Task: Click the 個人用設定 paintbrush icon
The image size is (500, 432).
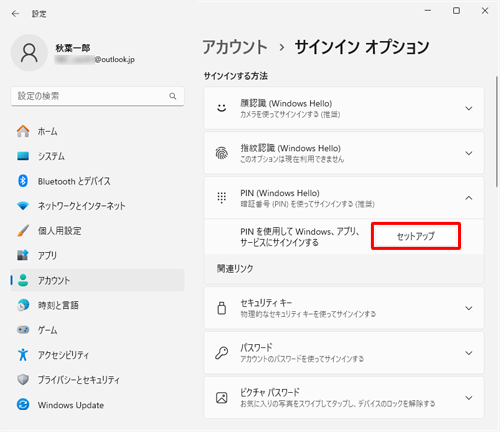Action: [x=23, y=230]
